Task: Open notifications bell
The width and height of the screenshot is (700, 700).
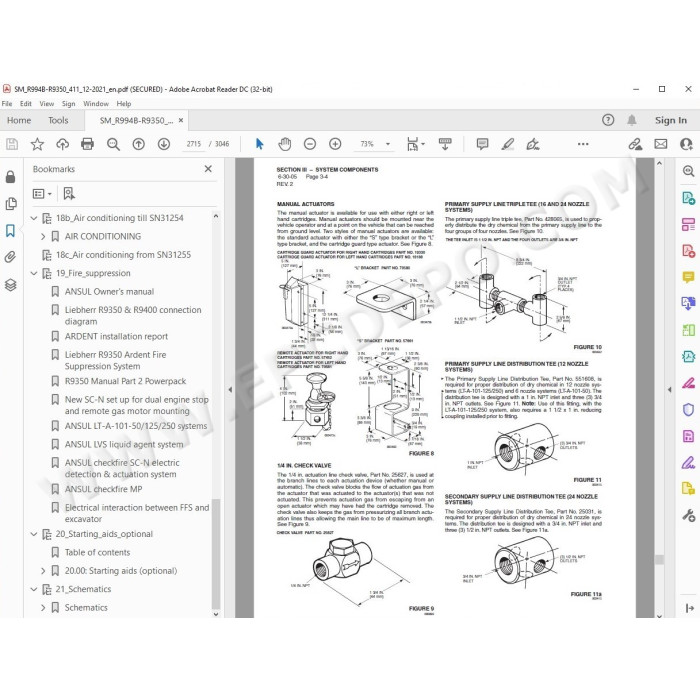Action: point(632,120)
